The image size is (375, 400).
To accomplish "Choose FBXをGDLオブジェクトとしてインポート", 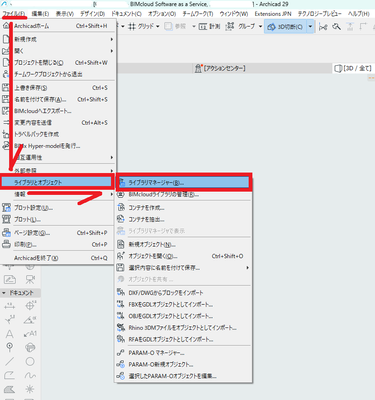I will [183, 304].
